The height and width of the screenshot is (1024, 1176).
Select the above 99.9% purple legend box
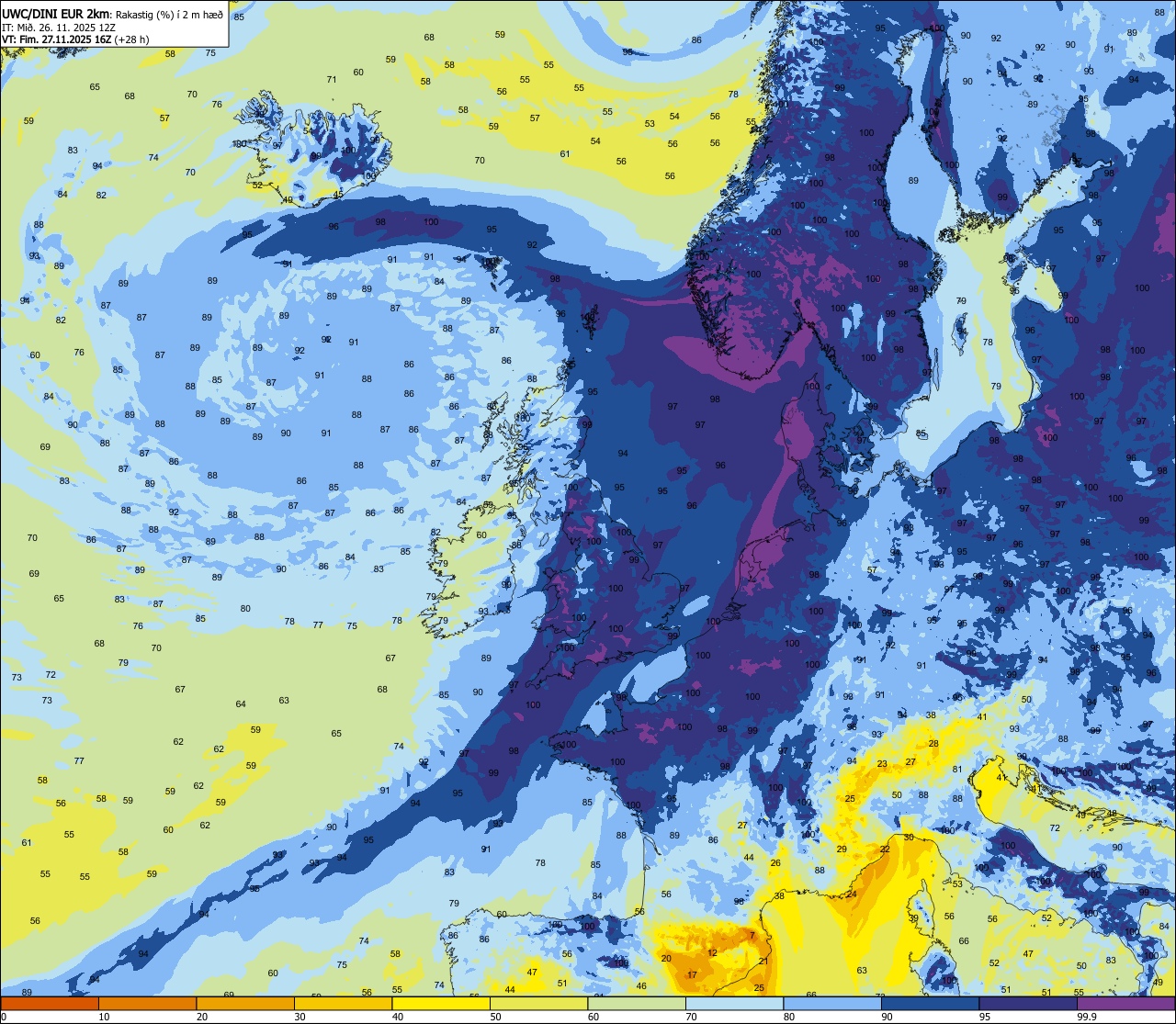tap(1126, 1003)
